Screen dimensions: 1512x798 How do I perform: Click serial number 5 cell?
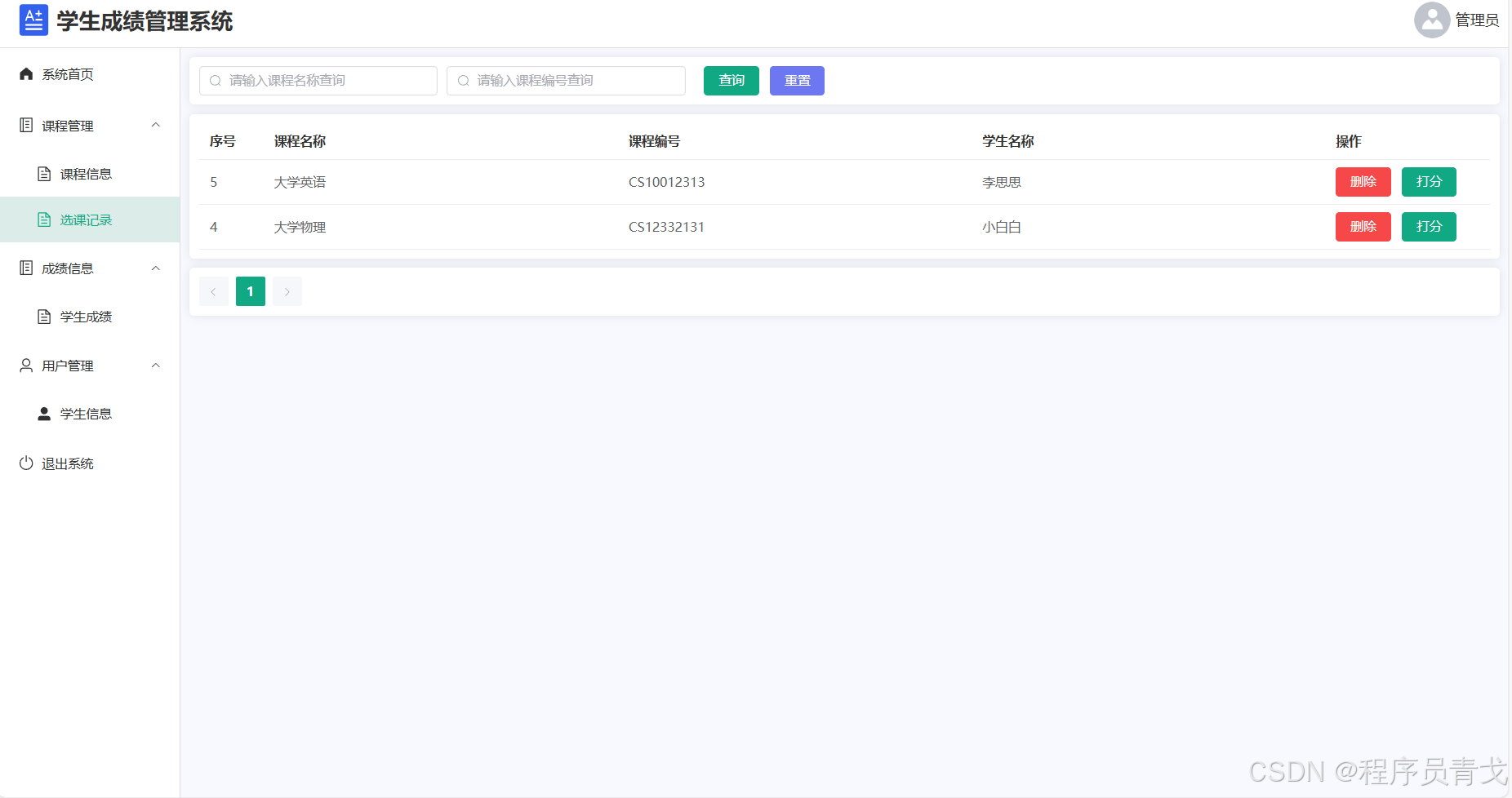pyautogui.click(x=214, y=182)
